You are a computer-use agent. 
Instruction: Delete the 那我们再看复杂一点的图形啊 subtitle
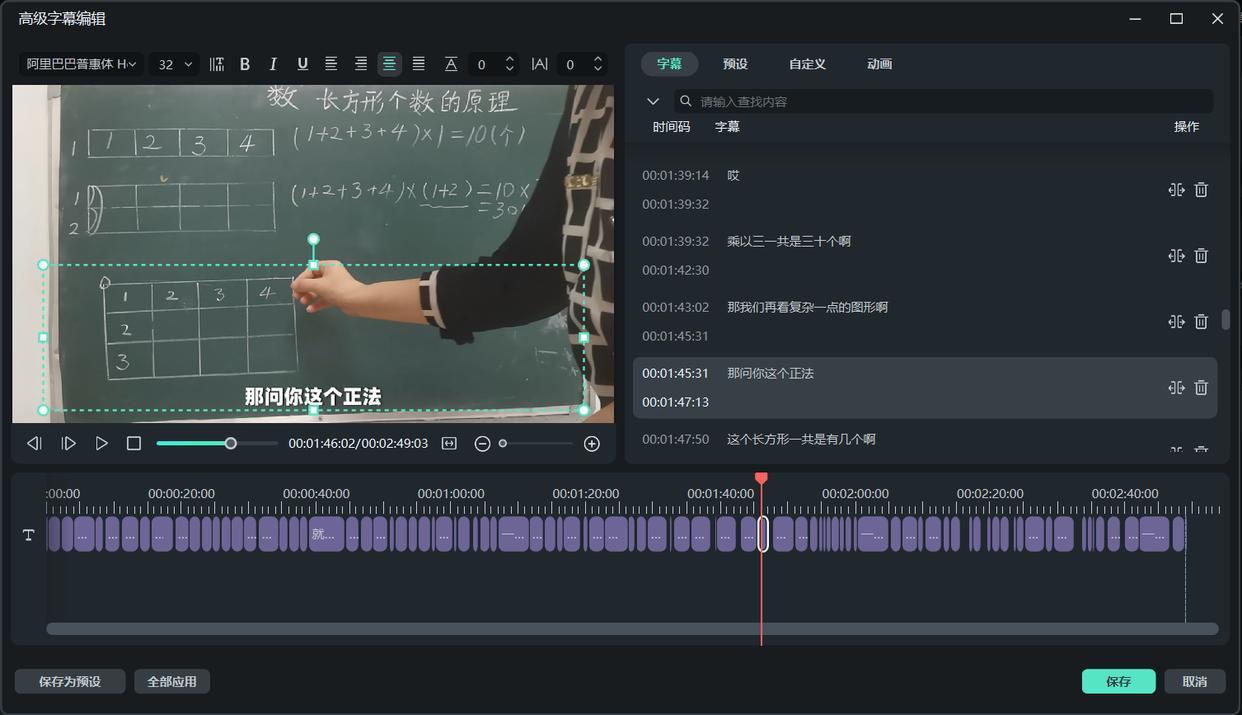tap(1201, 322)
